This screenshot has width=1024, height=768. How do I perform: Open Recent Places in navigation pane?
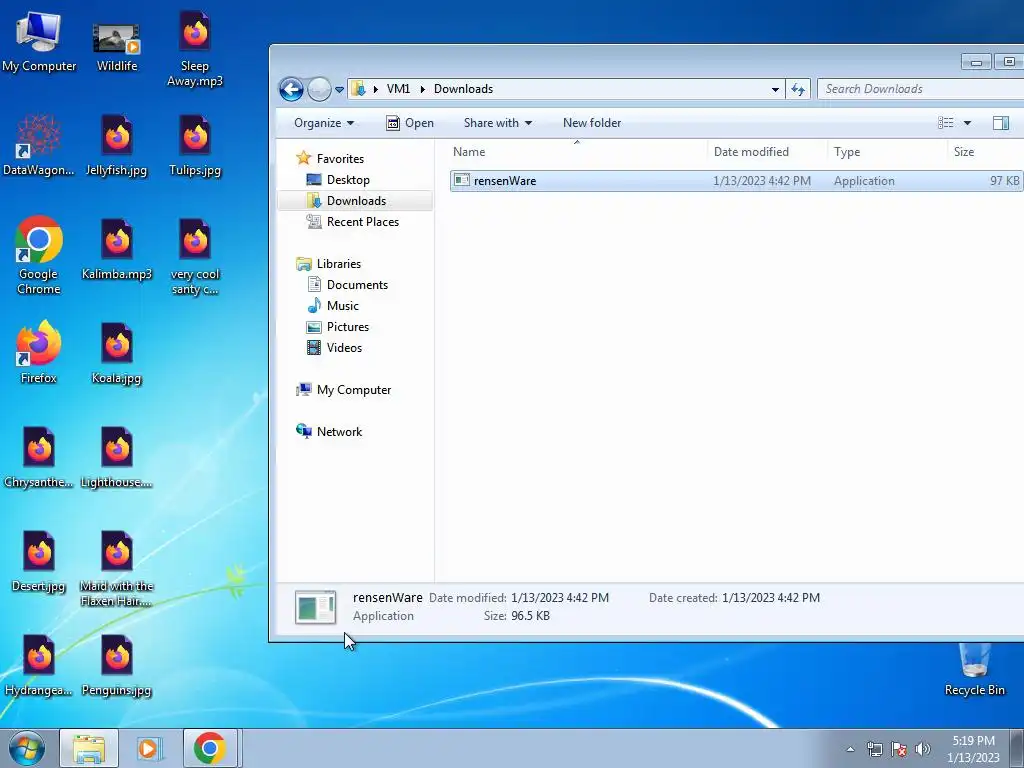point(362,221)
